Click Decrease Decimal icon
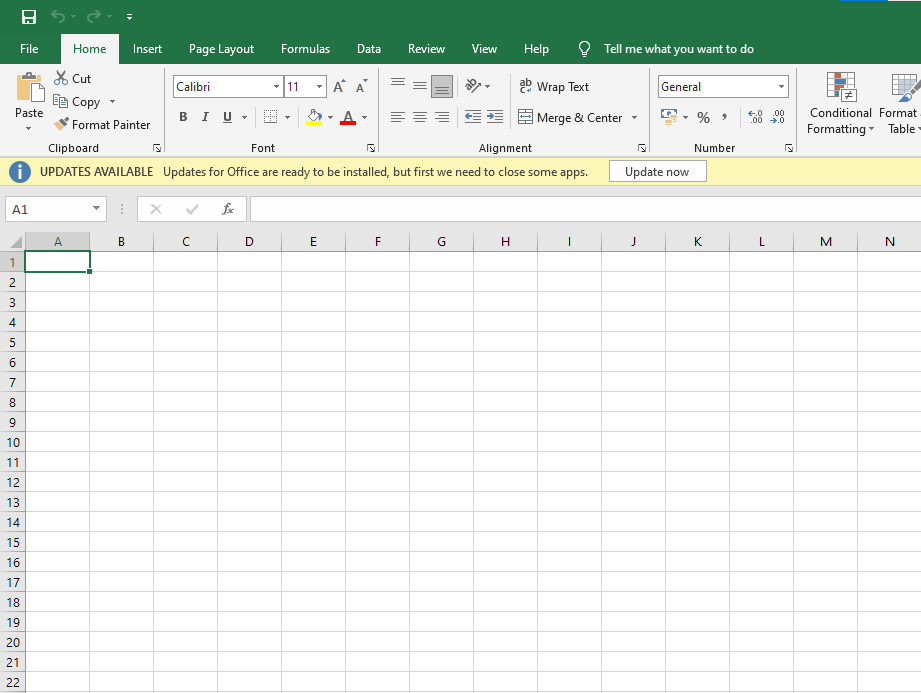Screen dimensions: 921x693 (778, 117)
